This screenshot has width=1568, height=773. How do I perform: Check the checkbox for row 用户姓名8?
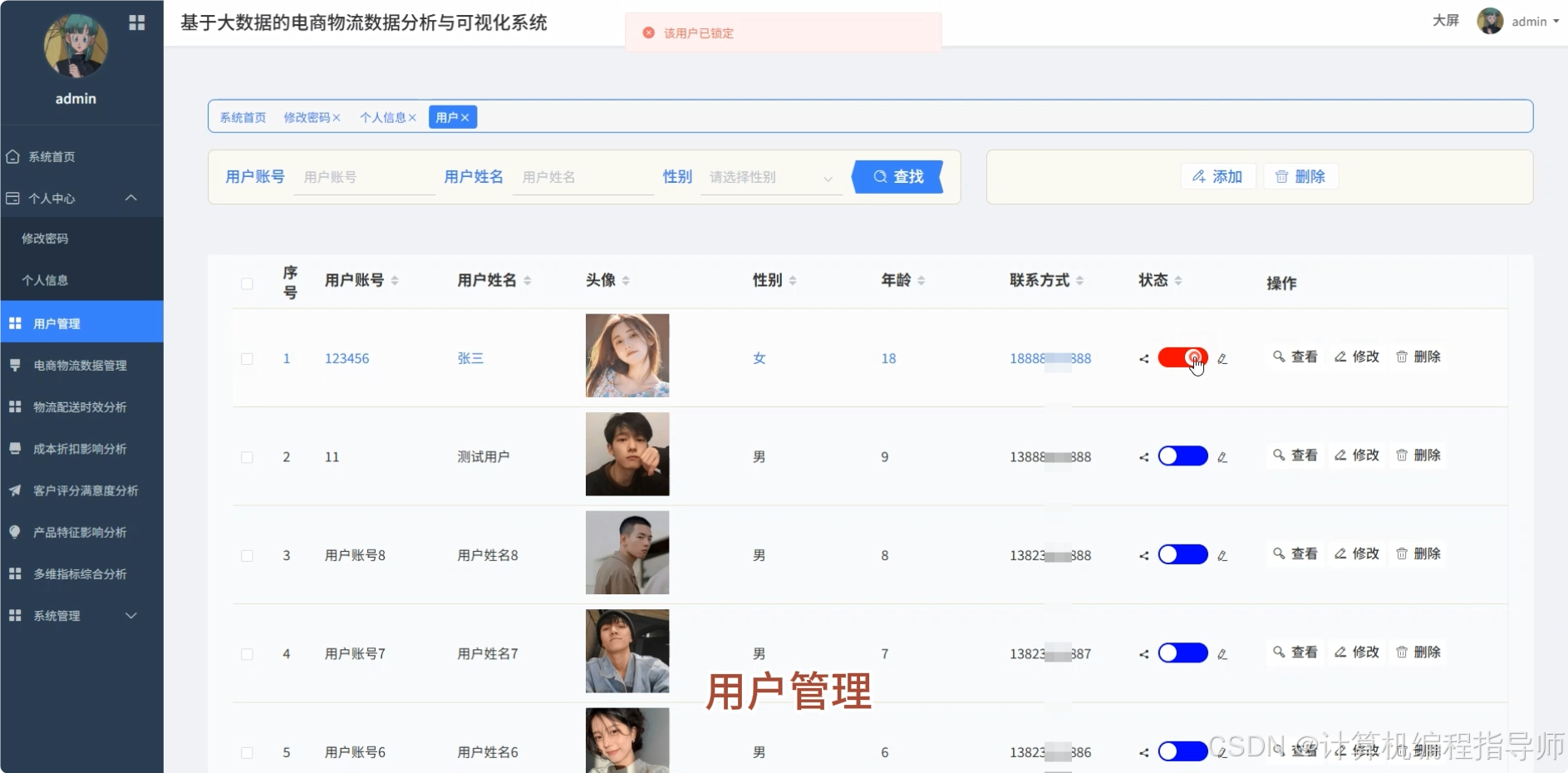click(247, 555)
